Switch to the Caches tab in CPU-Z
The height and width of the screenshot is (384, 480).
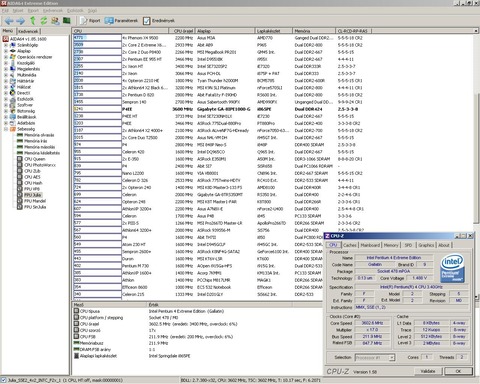pyautogui.click(x=350, y=245)
